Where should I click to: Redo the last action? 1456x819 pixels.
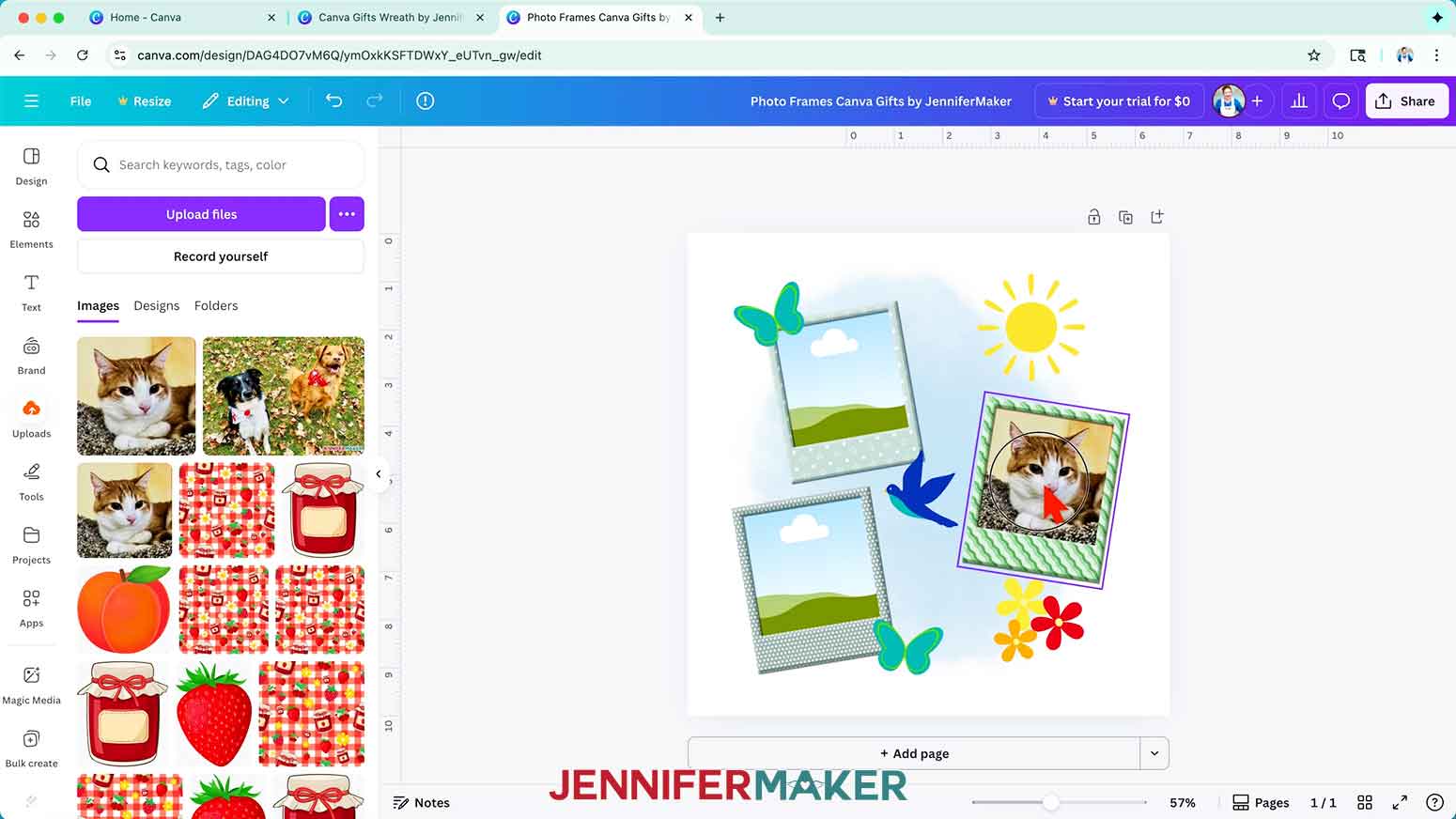click(x=374, y=100)
